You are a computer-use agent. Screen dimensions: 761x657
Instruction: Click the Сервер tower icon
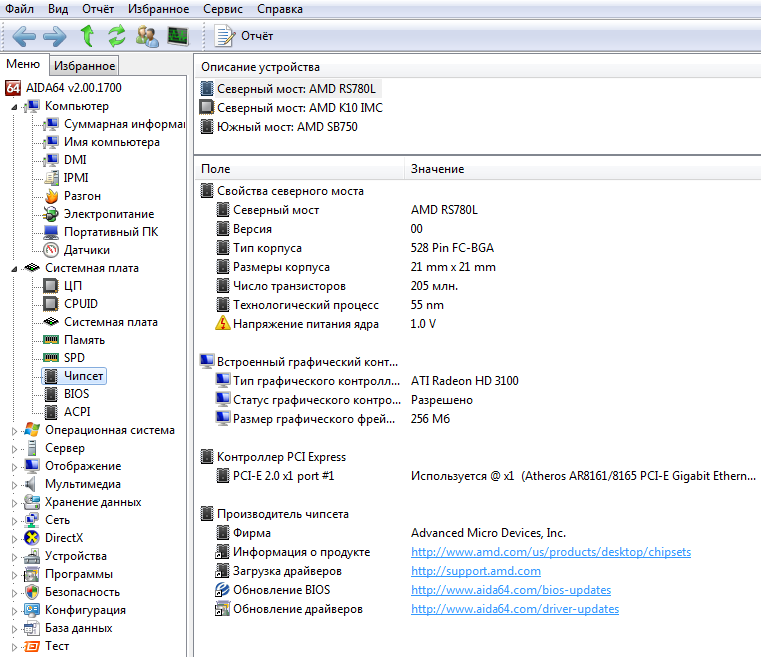(32, 448)
